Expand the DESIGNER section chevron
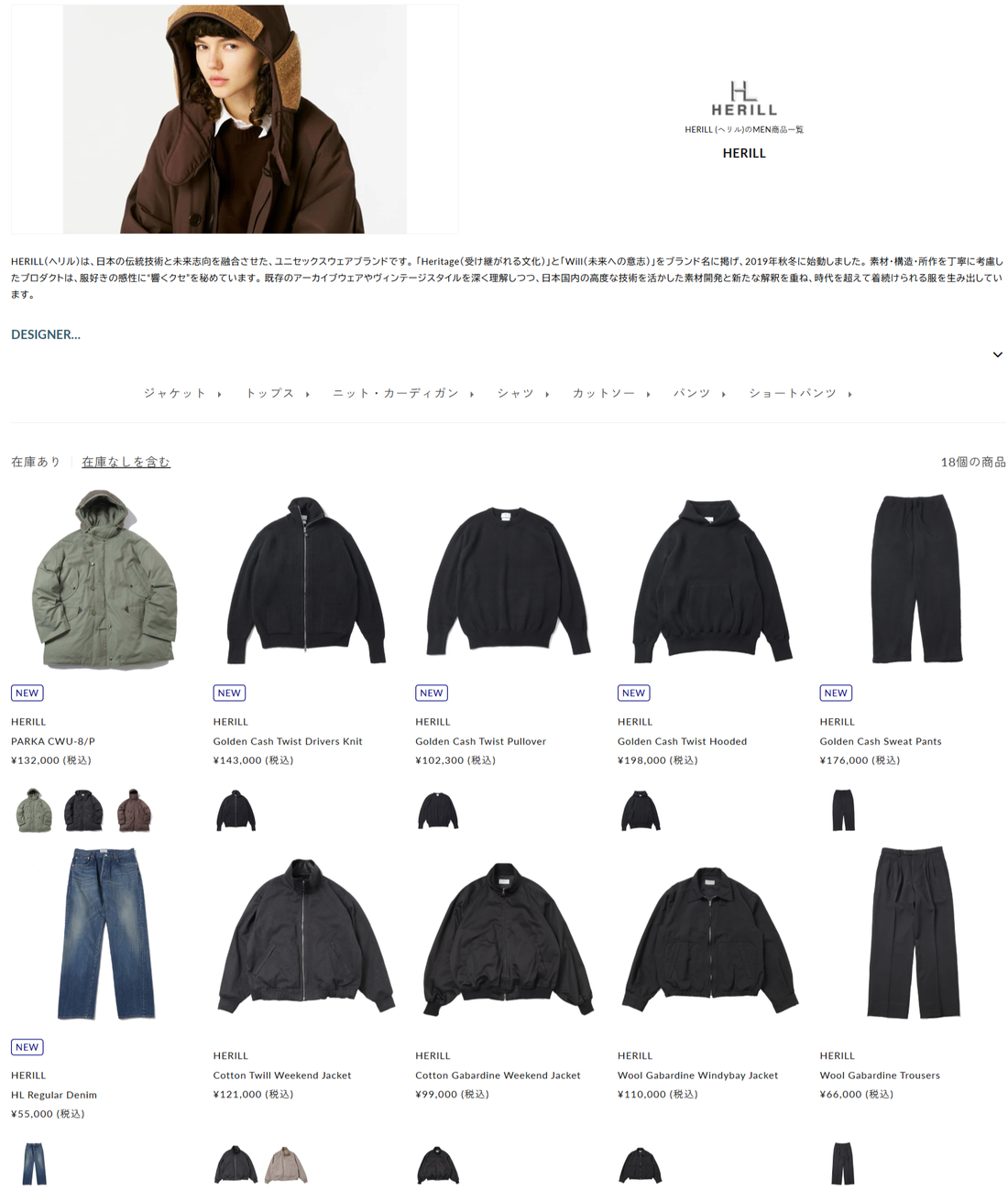The height and width of the screenshot is (1190, 1008). coord(997,355)
